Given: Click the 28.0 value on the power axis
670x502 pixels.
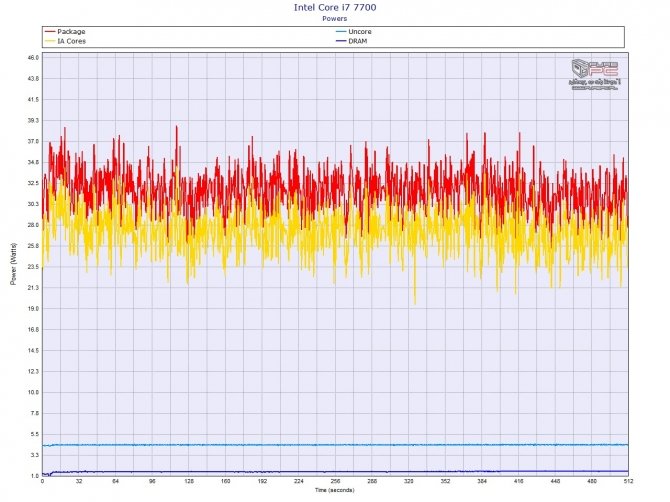Looking at the screenshot, I should point(33,225).
